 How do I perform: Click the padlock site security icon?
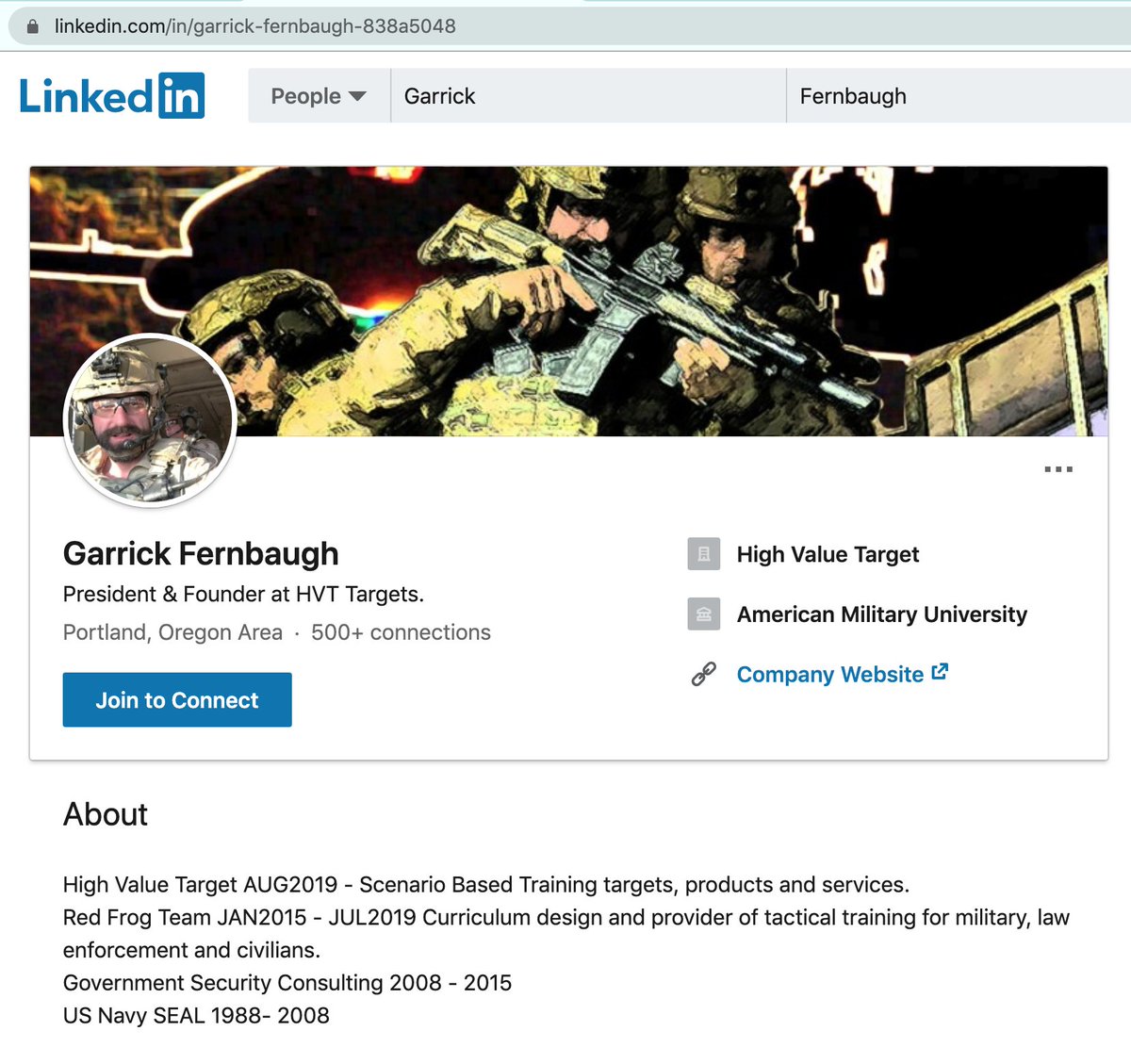click(33, 26)
